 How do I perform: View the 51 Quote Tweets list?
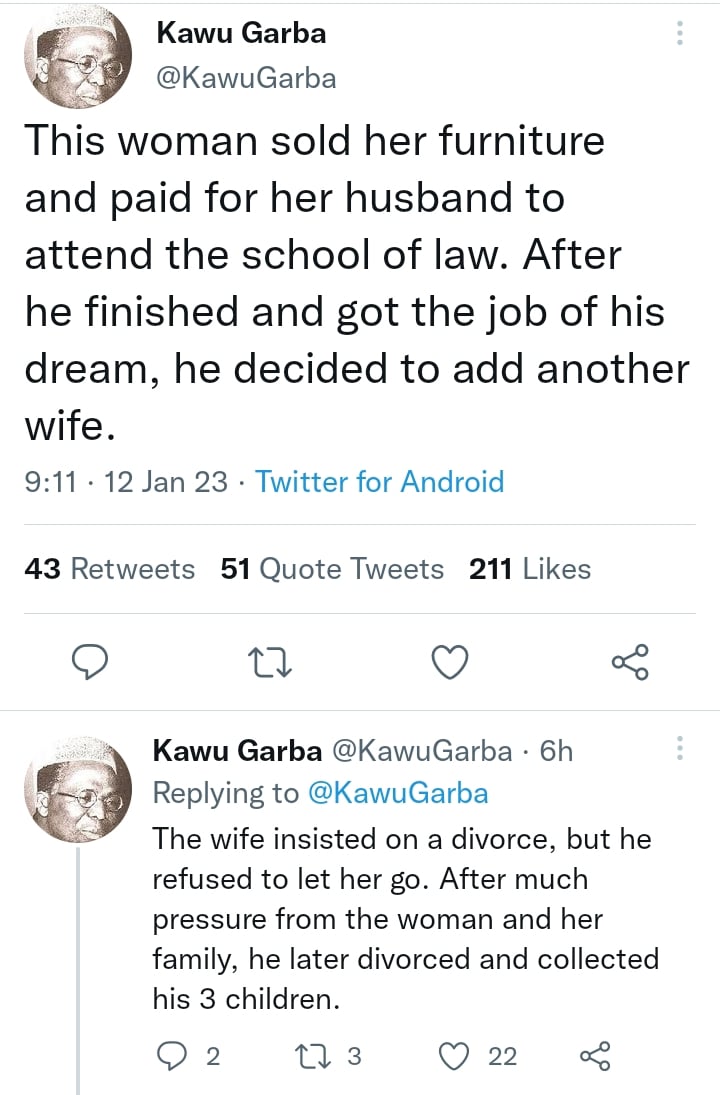(x=332, y=569)
